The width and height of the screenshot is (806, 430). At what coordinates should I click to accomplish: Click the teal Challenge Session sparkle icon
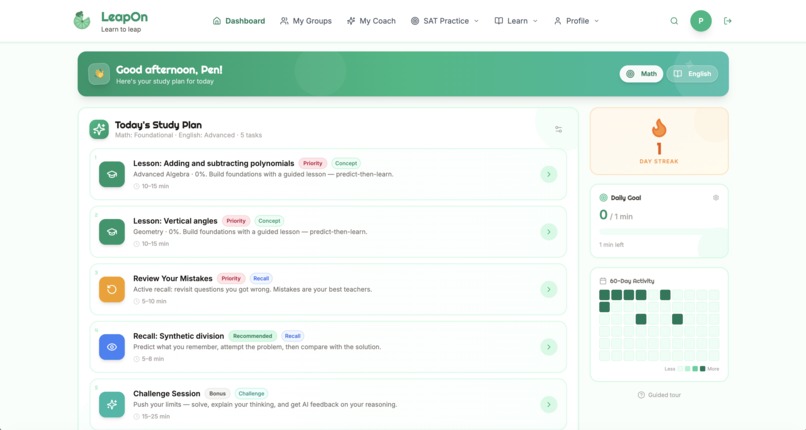112,404
